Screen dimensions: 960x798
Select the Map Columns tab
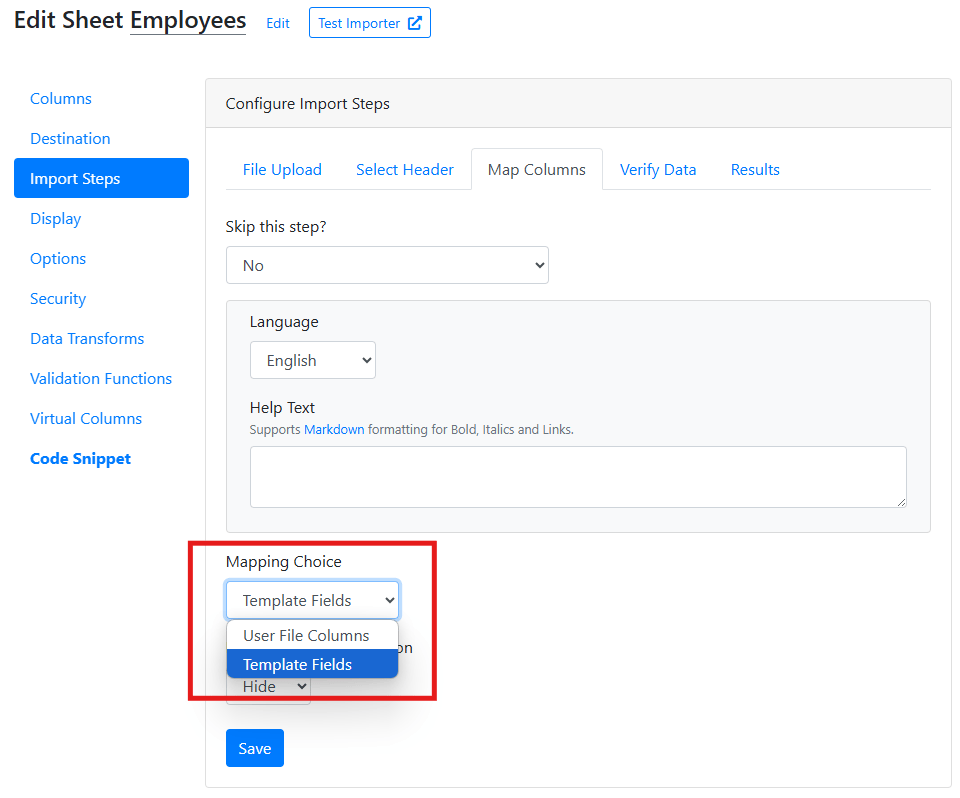coord(536,170)
